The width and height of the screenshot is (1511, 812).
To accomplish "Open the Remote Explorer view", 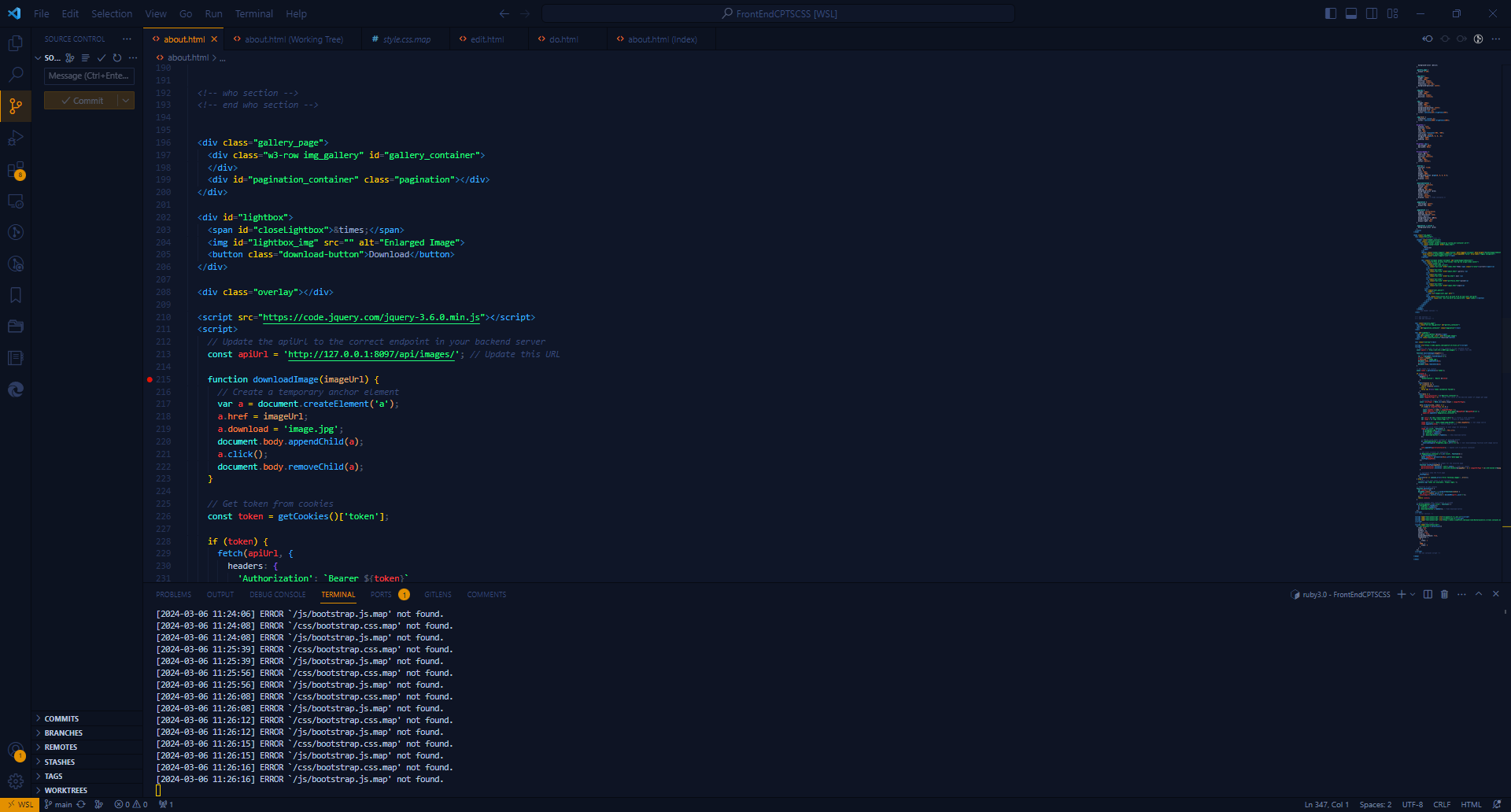I will pyautogui.click(x=15, y=201).
